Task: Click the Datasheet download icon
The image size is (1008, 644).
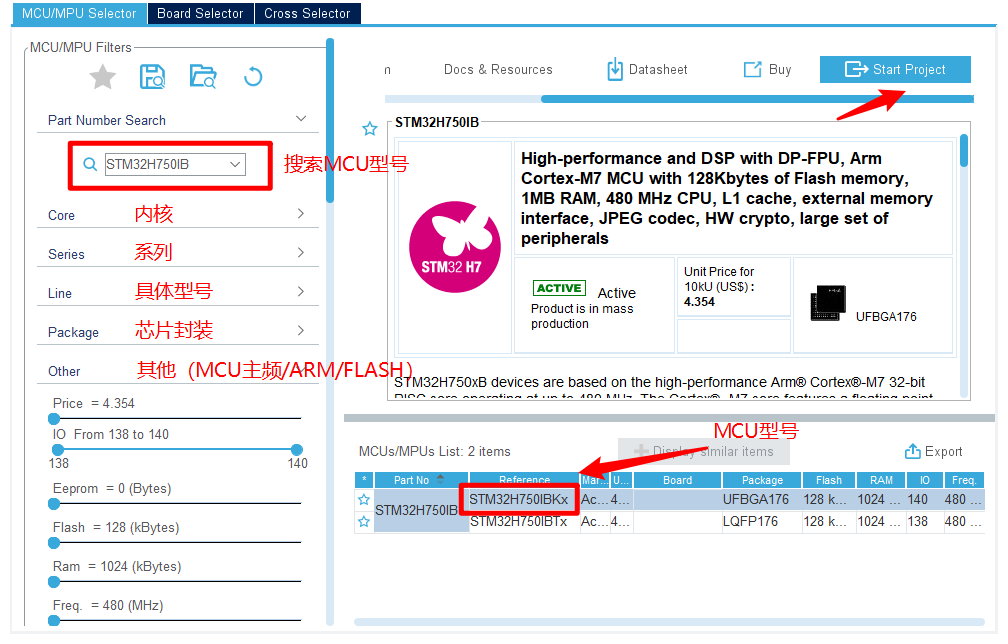Action: tap(615, 69)
